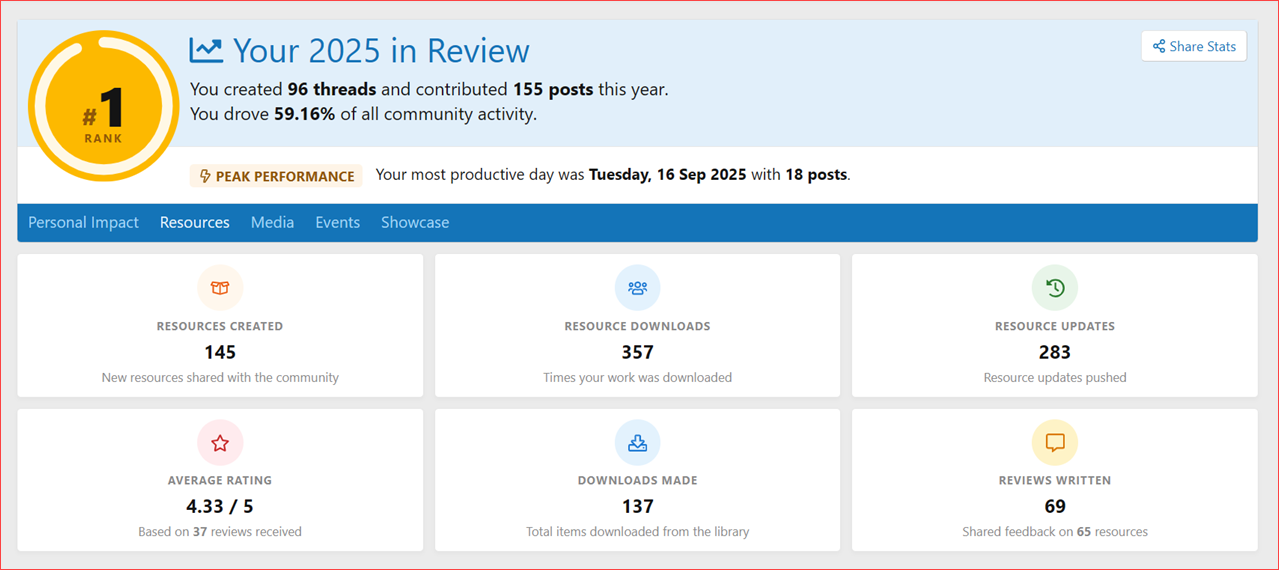Click the Resource Downloads people icon
This screenshot has height=570, width=1279.
(637, 288)
